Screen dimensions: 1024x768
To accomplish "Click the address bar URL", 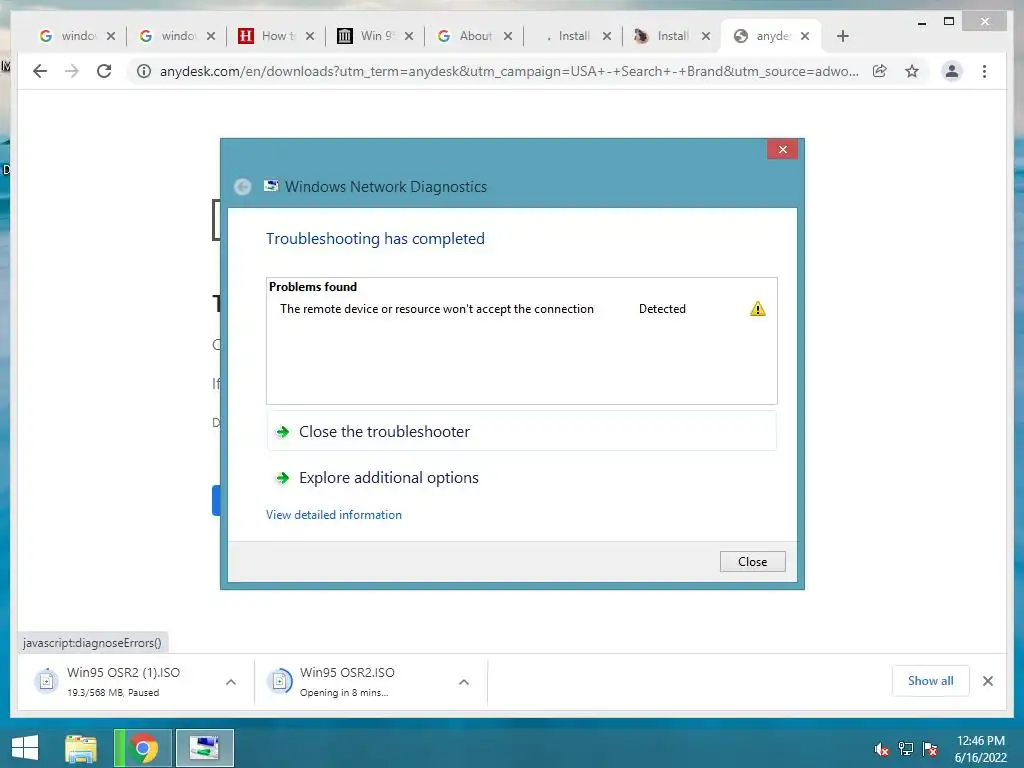I will 509,71.
